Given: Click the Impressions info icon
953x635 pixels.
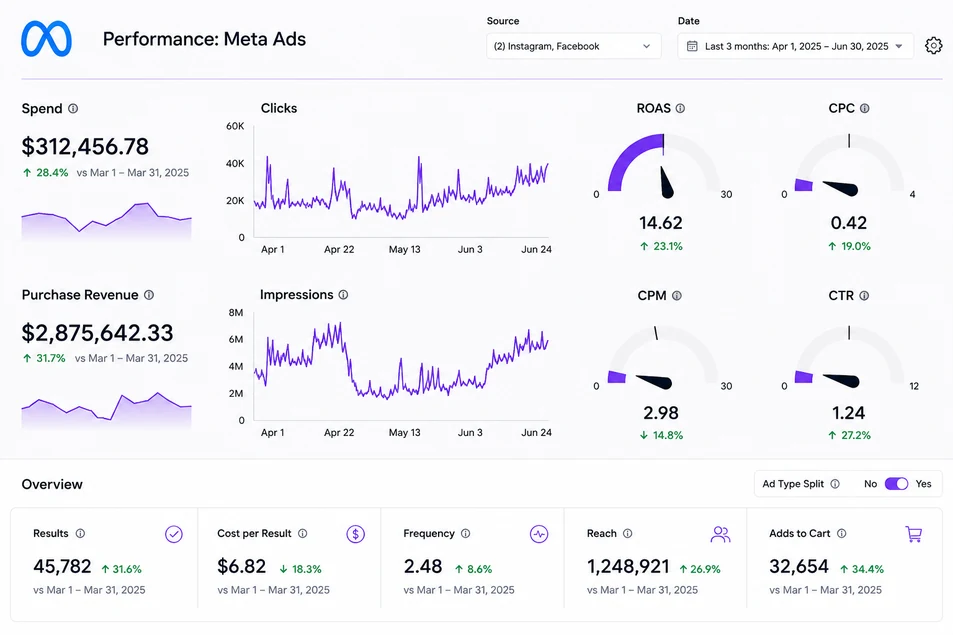Looking at the screenshot, I should coord(343,295).
